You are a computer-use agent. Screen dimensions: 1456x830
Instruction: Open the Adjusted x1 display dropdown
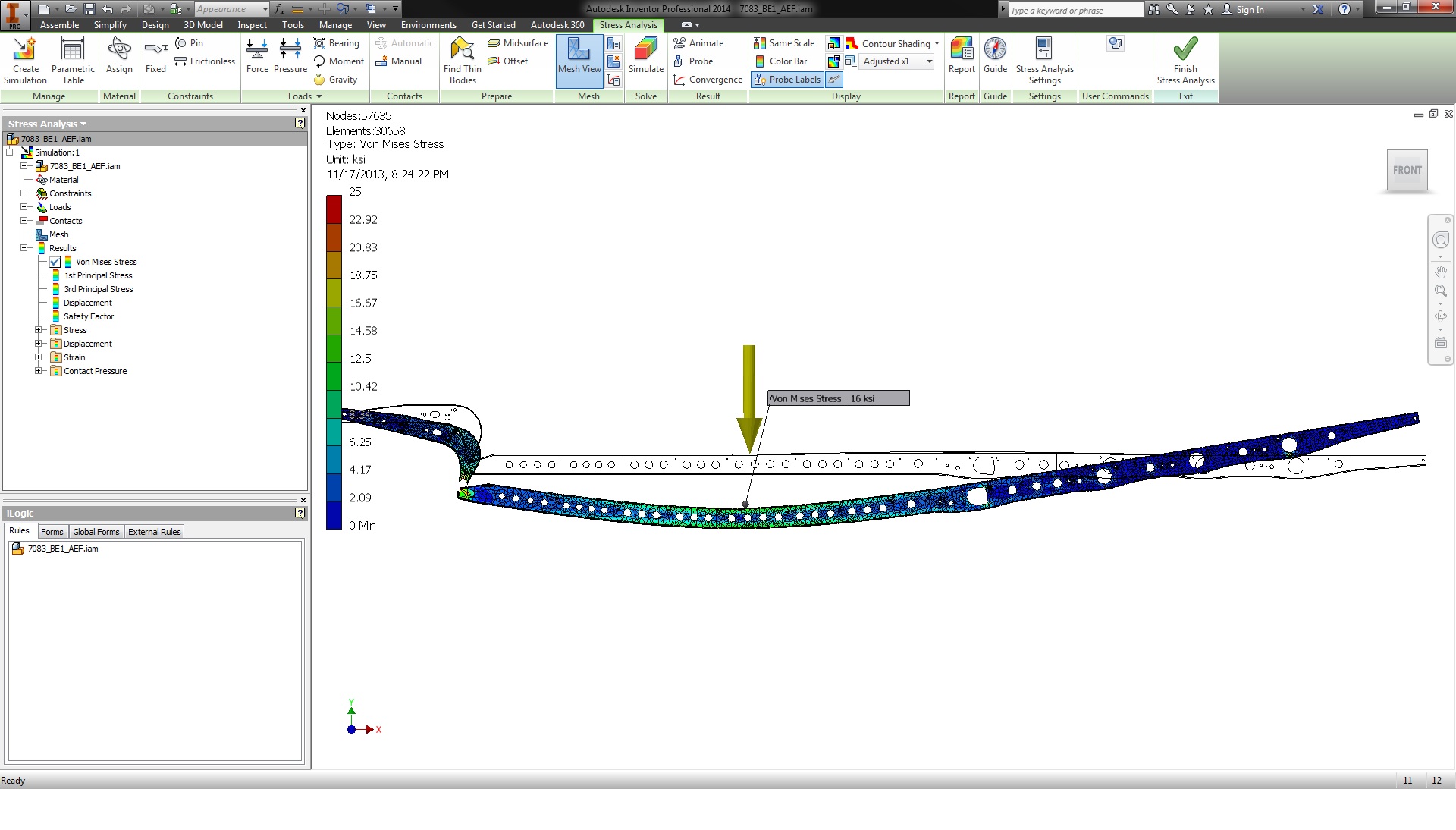click(x=928, y=61)
